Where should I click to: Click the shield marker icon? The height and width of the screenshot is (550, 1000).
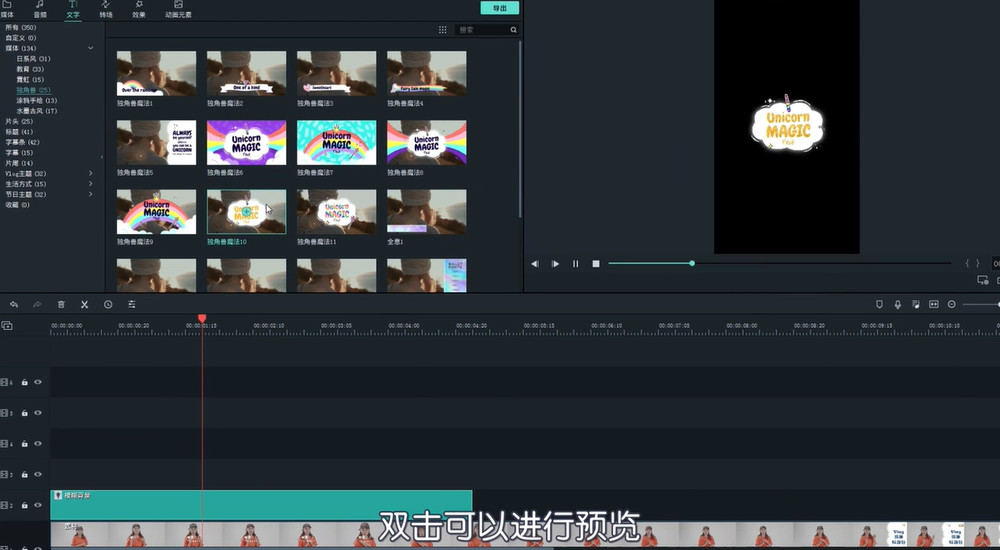(x=879, y=305)
